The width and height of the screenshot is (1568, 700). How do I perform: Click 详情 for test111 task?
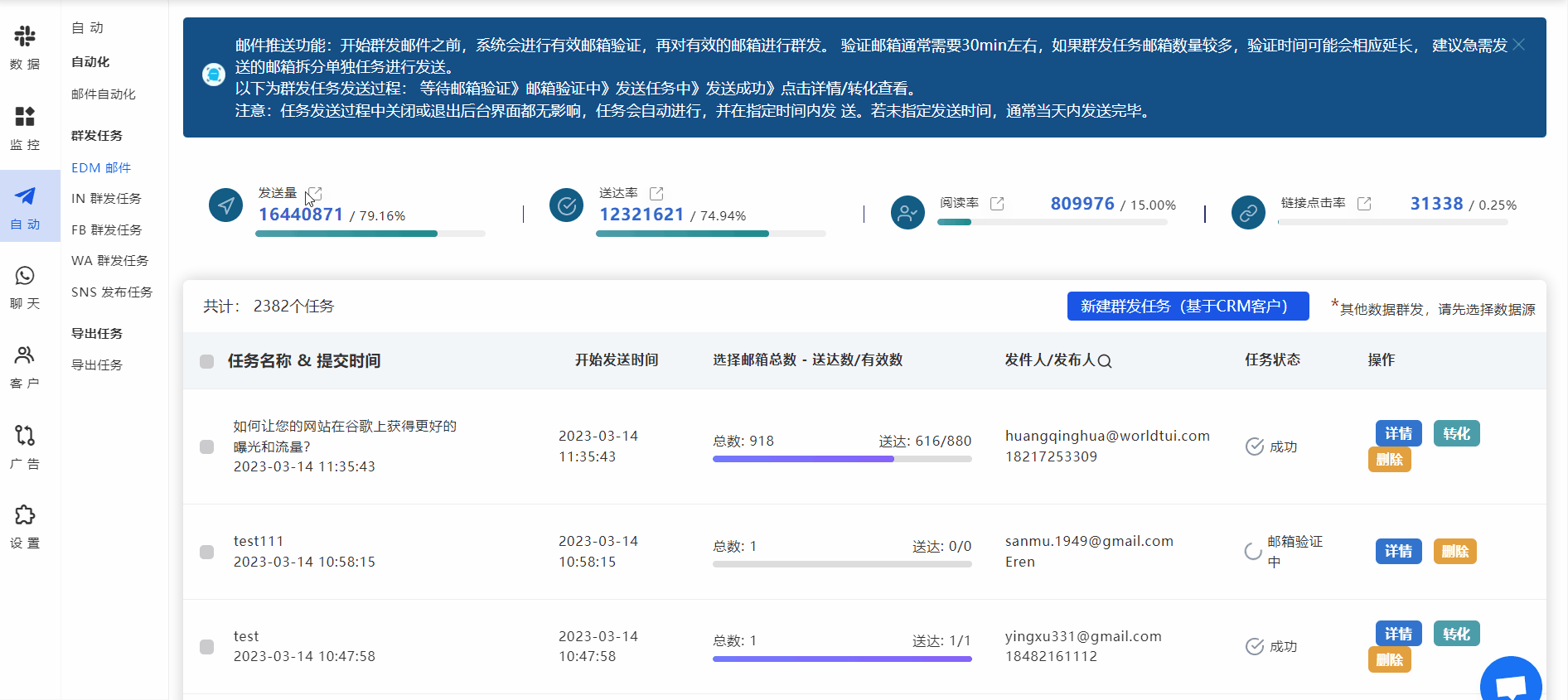1399,552
